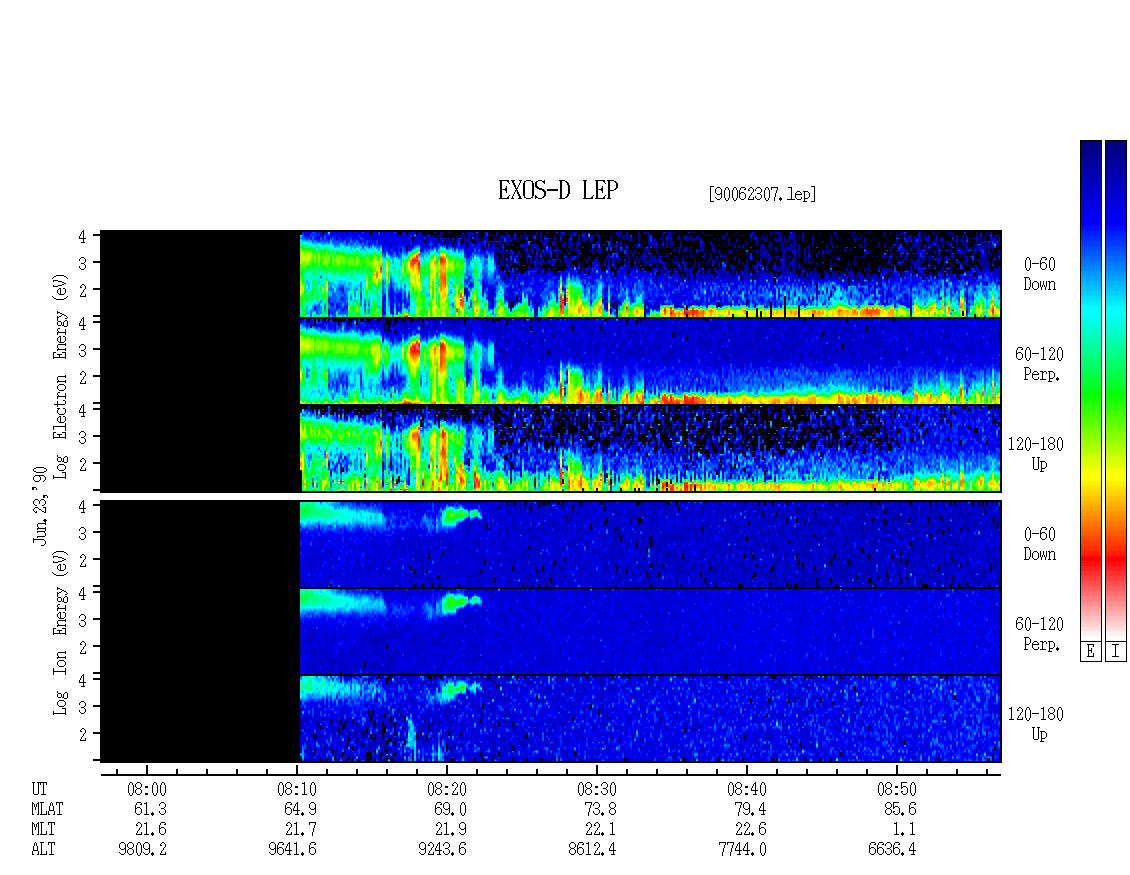Click the MLAT value 64.9
Image resolution: width=1130 pixels, height=875 pixels.
pos(300,809)
